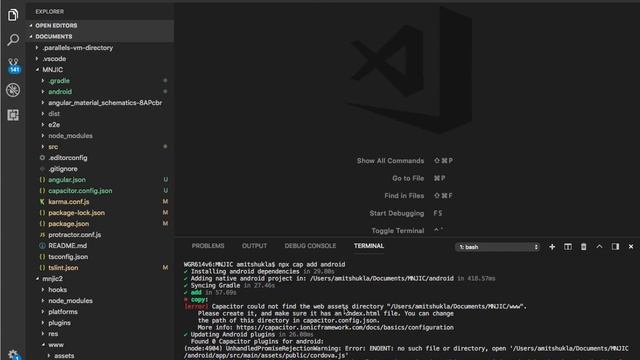Open the .editorconfig file
The width and height of the screenshot is (640, 360).
pyautogui.click(x=100, y=158)
